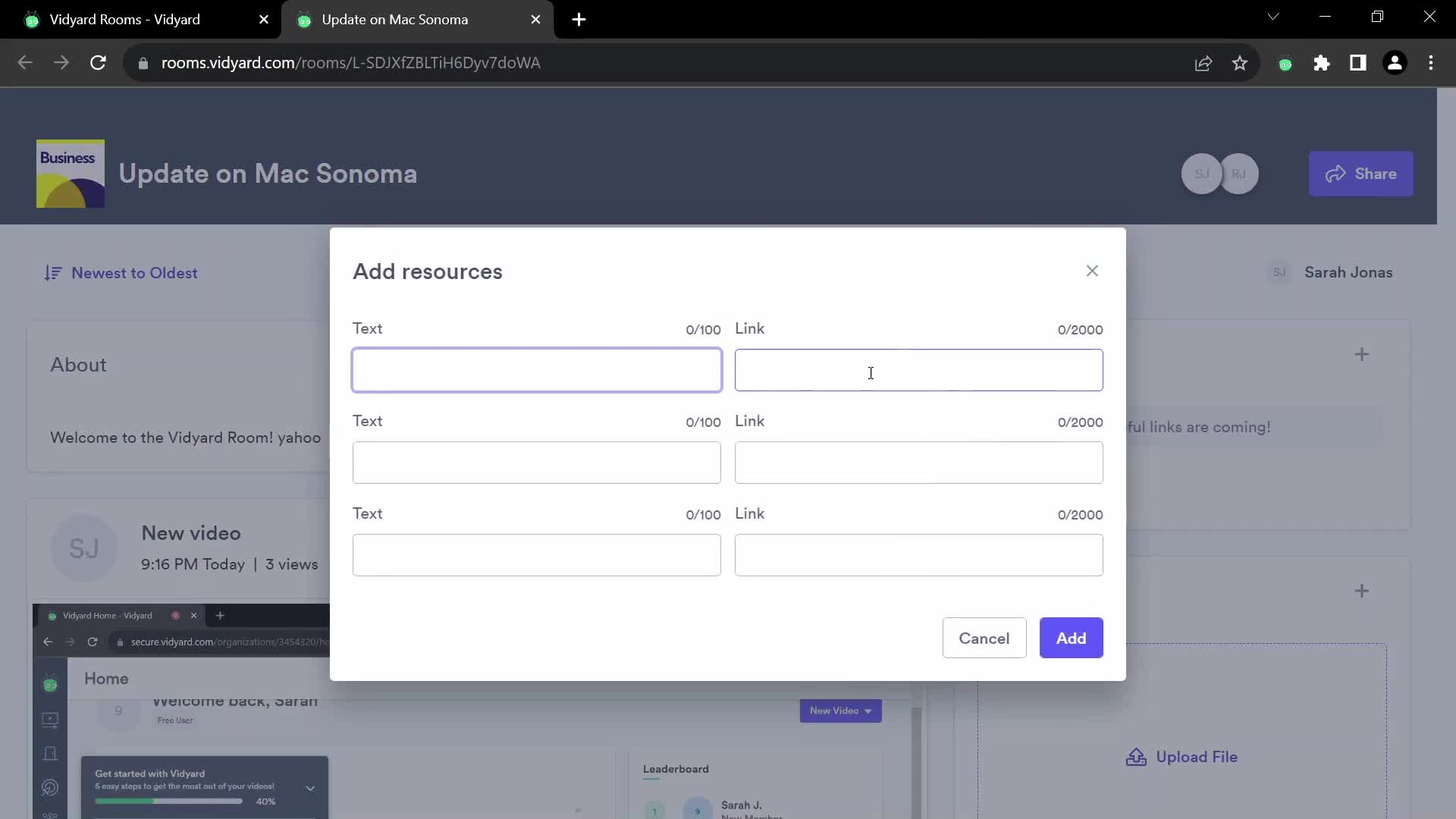Viewport: 1456px width, 819px height.
Task: Toggle the browser side panel
Action: [1358, 64]
